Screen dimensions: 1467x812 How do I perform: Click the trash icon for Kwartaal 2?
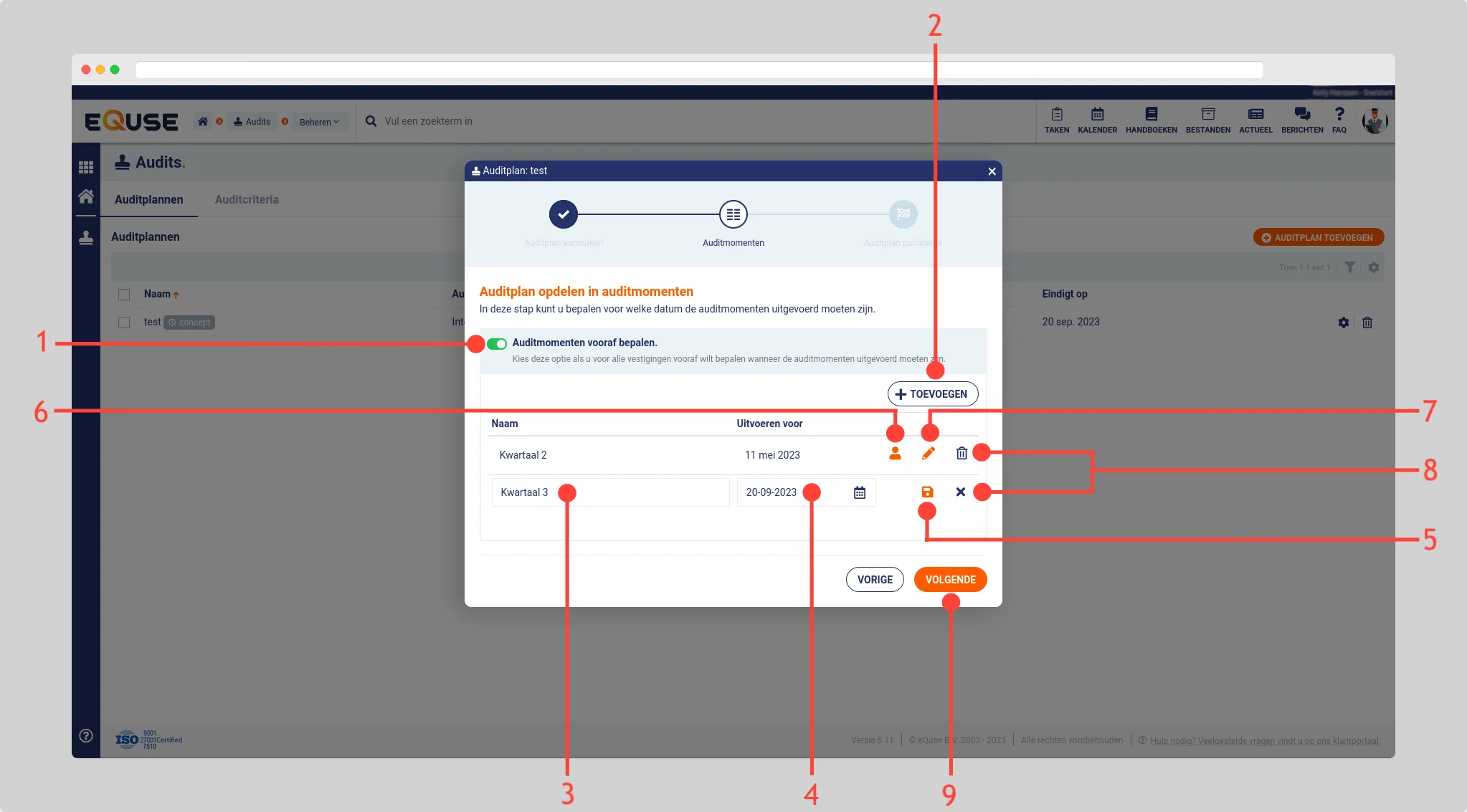pyautogui.click(x=962, y=453)
